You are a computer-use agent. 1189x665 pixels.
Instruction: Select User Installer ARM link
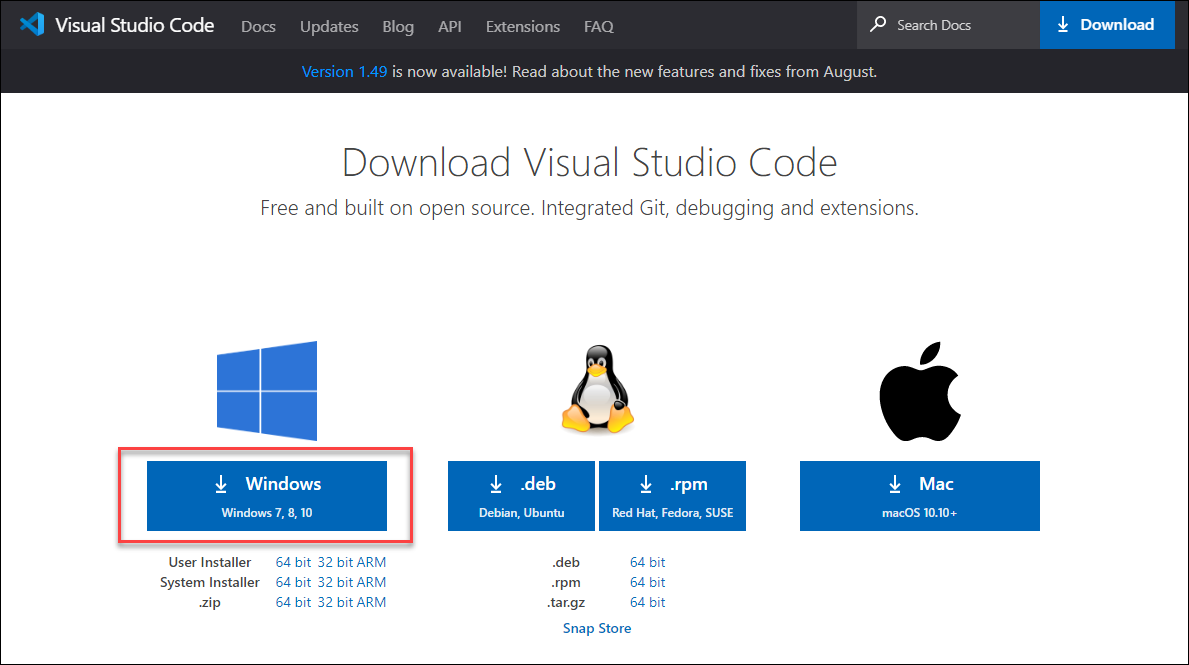tap(372, 562)
